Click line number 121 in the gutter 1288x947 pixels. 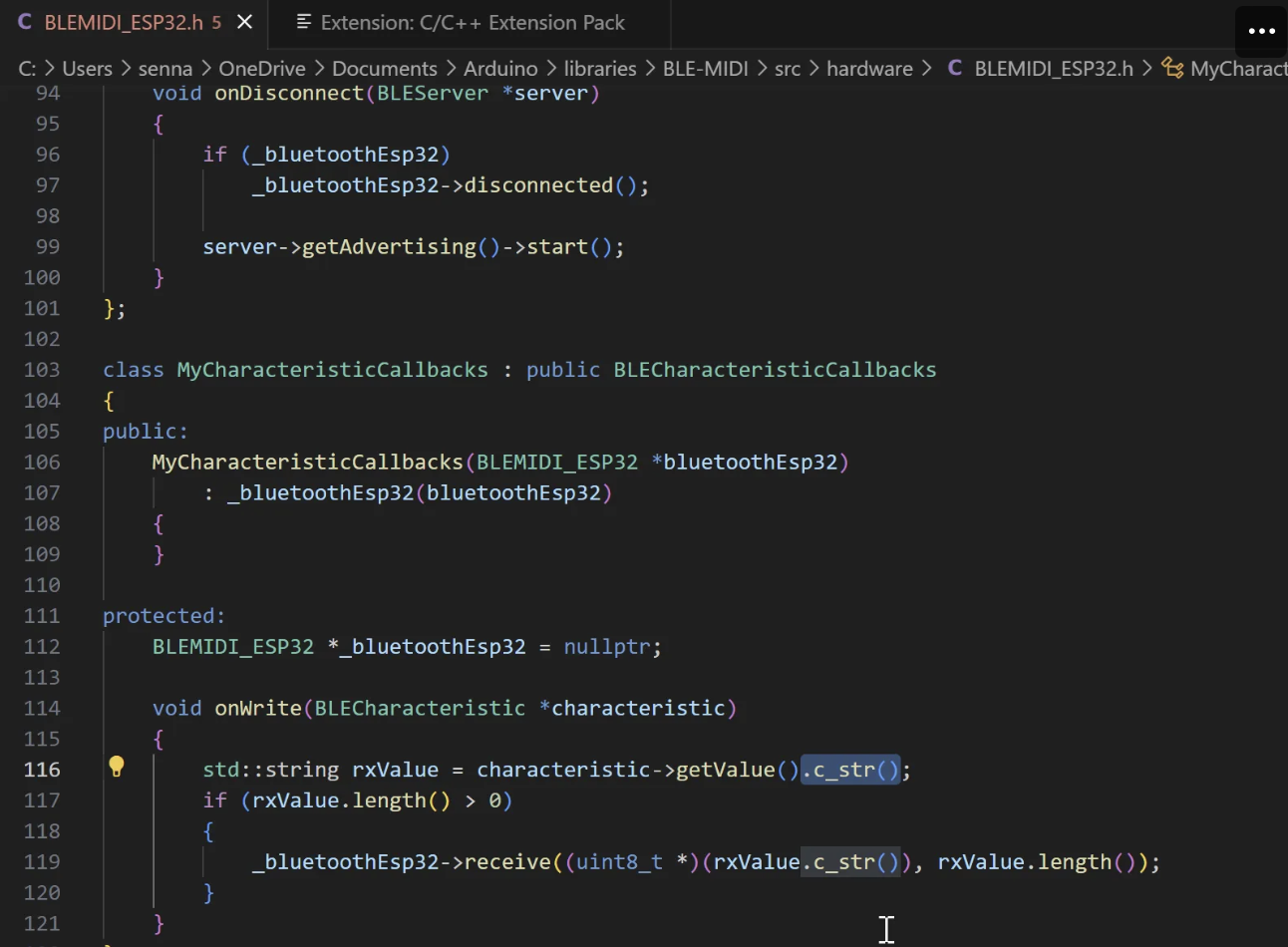tap(42, 923)
